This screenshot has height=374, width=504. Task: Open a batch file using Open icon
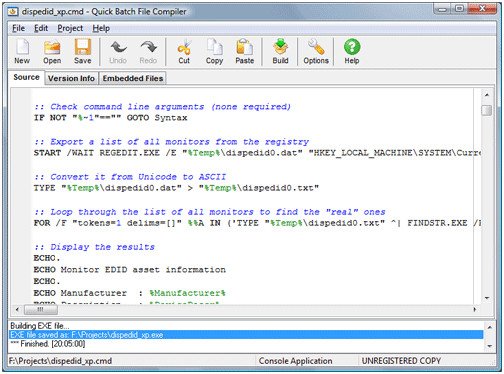coord(52,52)
